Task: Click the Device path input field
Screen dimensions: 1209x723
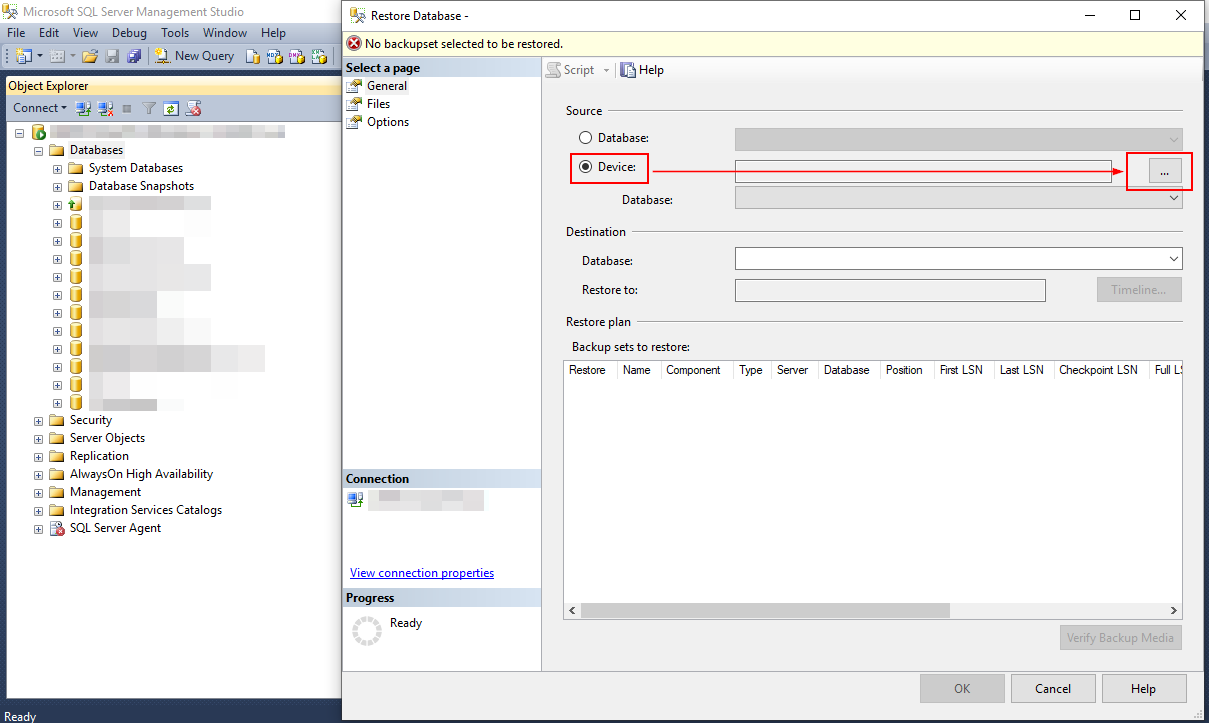Action: 923,171
